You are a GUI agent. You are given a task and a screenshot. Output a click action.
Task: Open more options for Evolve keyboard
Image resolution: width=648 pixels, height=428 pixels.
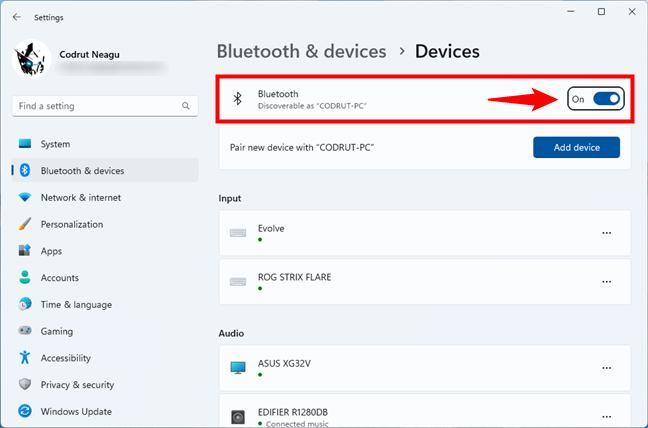606,233
